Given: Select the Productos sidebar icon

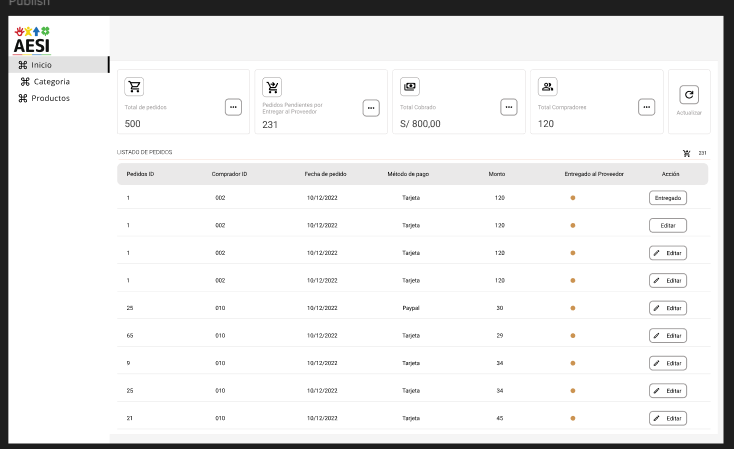Looking at the screenshot, I should coord(22,98).
